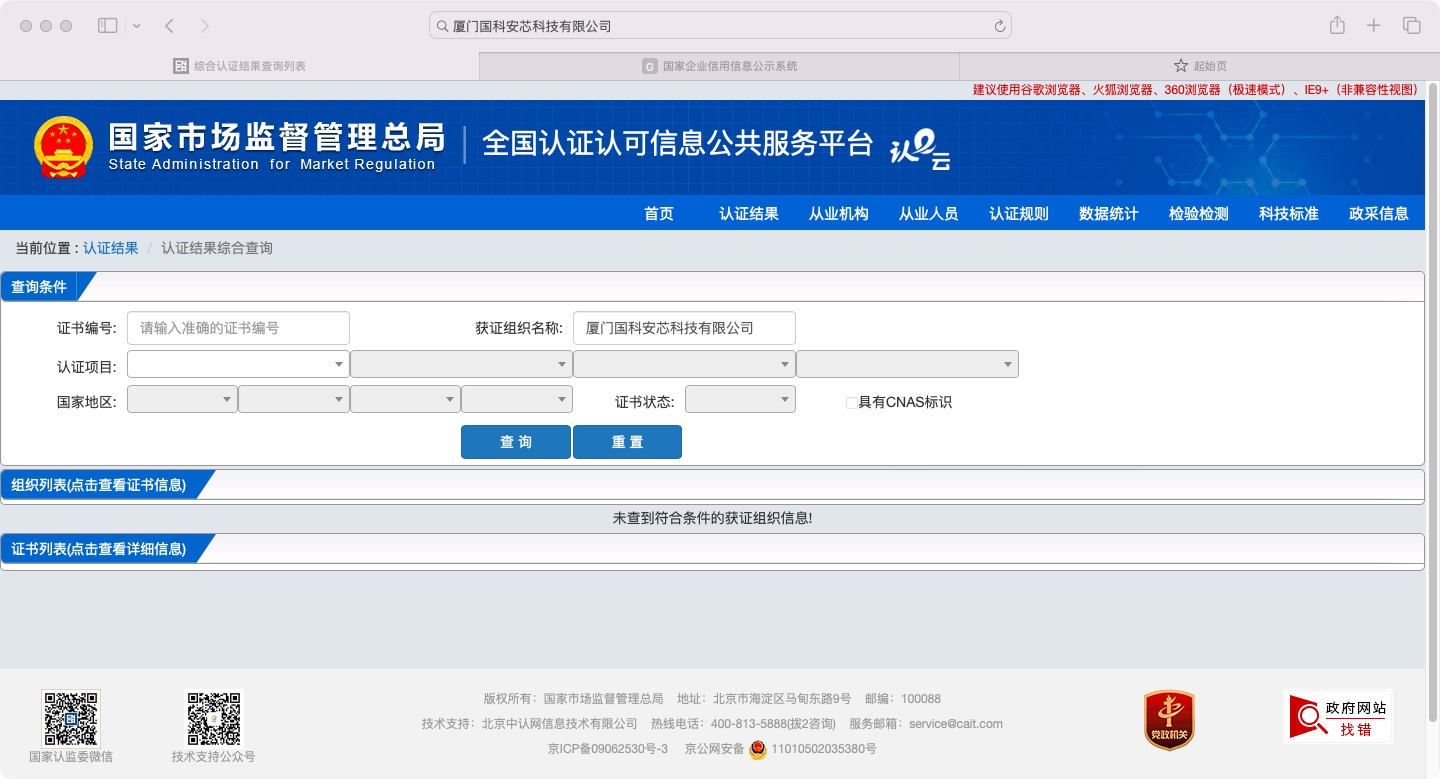Open the Share icon in Safari toolbar

click(x=1337, y=26)
